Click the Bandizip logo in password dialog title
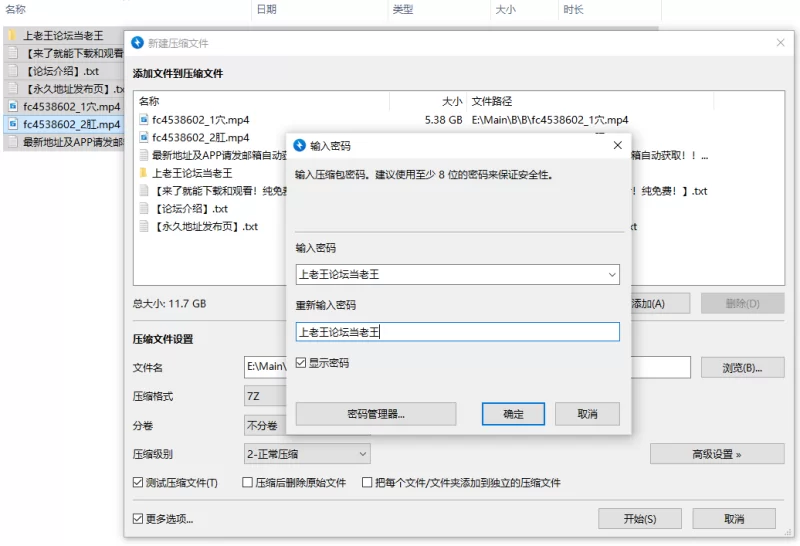Viewport: 800px width, 546px height. pos(299,145)
